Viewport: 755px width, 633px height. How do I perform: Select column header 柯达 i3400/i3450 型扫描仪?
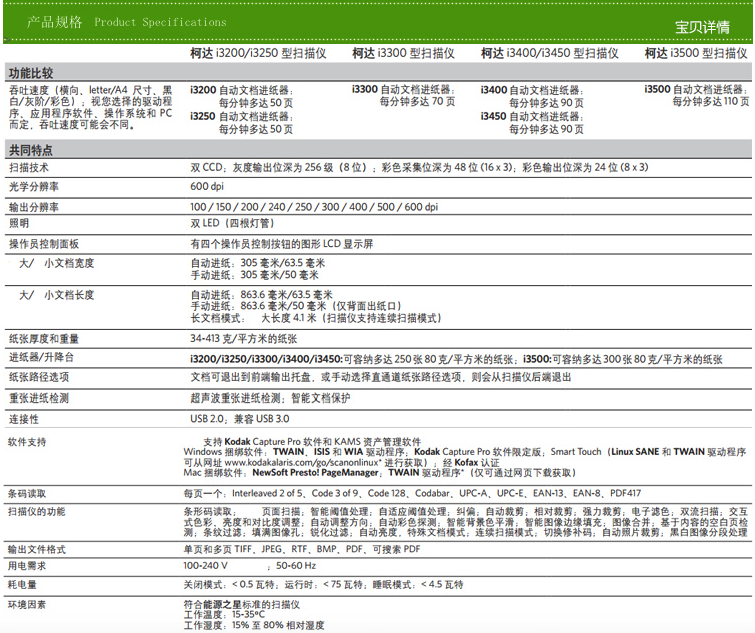pyautogui.click(x=549, y=53)
